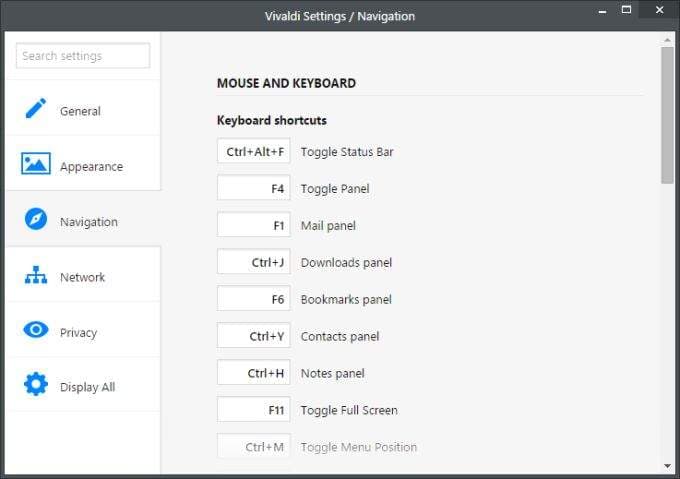
Task: Click the 'Notes panel' label
Action: (x=333, y=373)
